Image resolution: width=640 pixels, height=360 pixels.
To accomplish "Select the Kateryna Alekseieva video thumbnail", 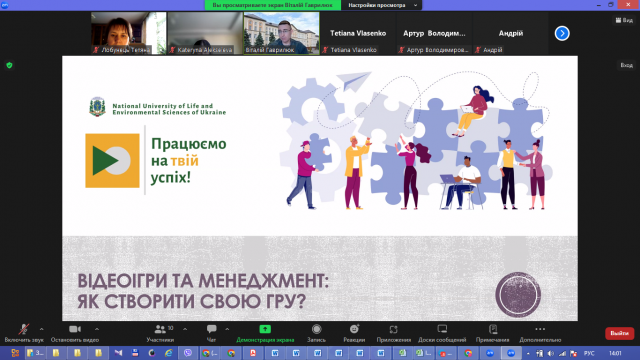I will point(205,33).
